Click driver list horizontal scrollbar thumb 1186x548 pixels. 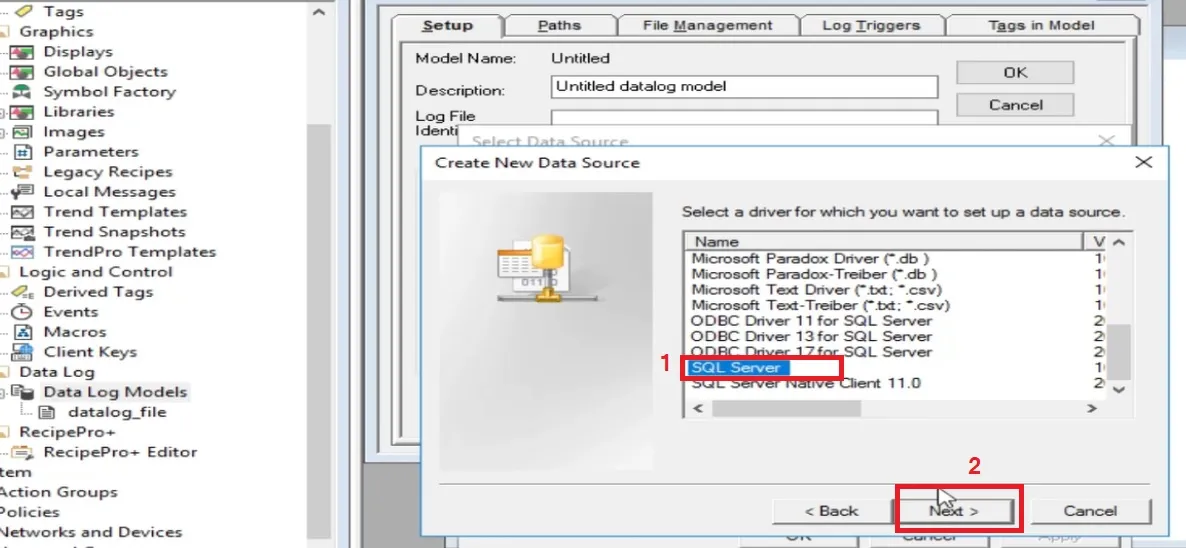tap(786, 408)
